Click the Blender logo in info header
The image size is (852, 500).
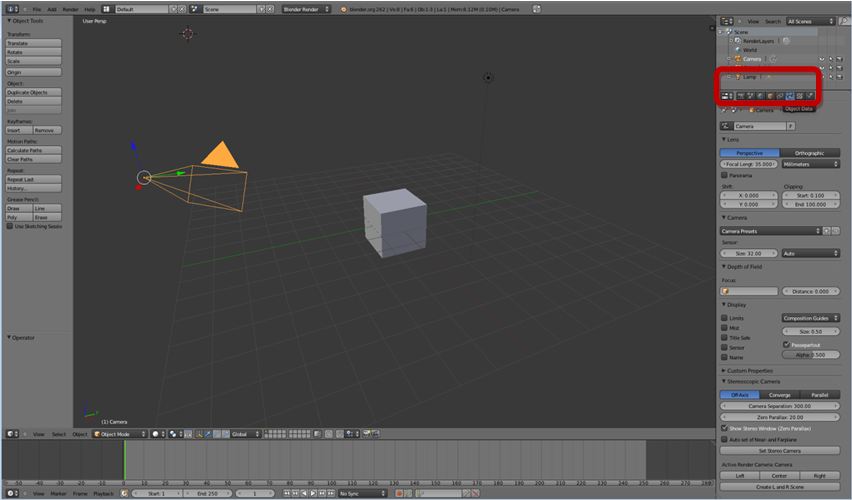point(343,9)
